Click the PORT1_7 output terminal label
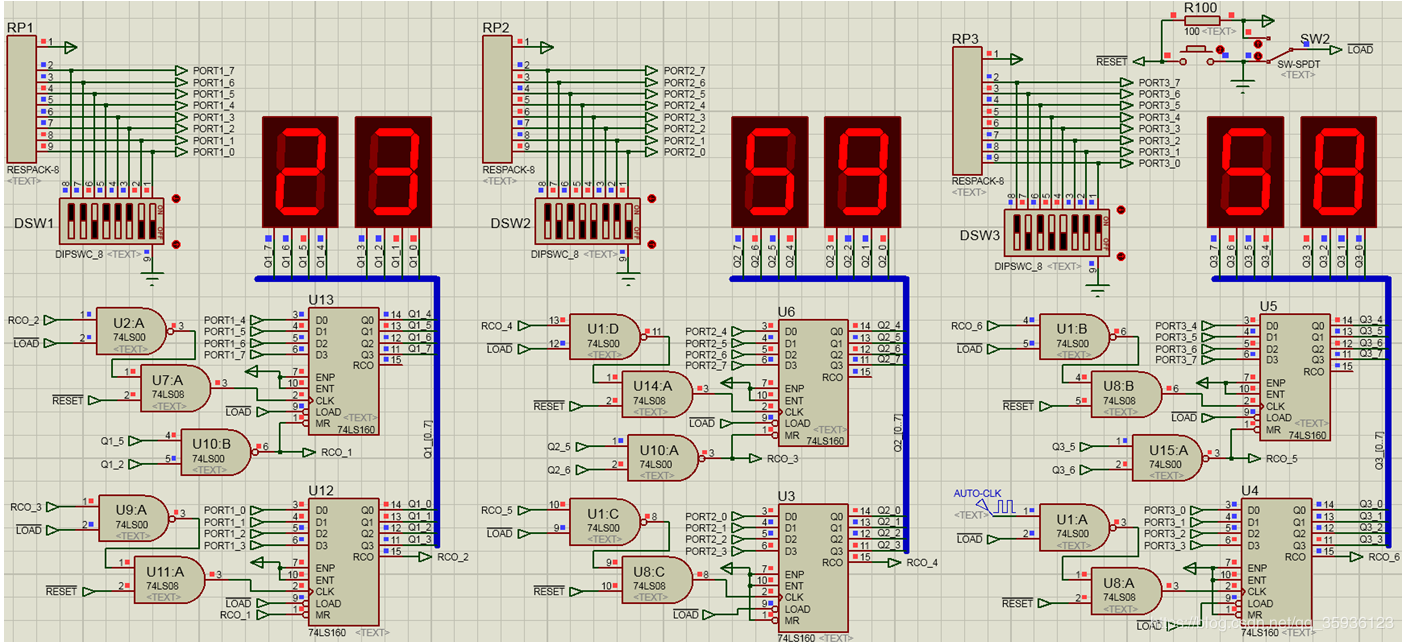1404x642 pixels. [x=213, y=71]
